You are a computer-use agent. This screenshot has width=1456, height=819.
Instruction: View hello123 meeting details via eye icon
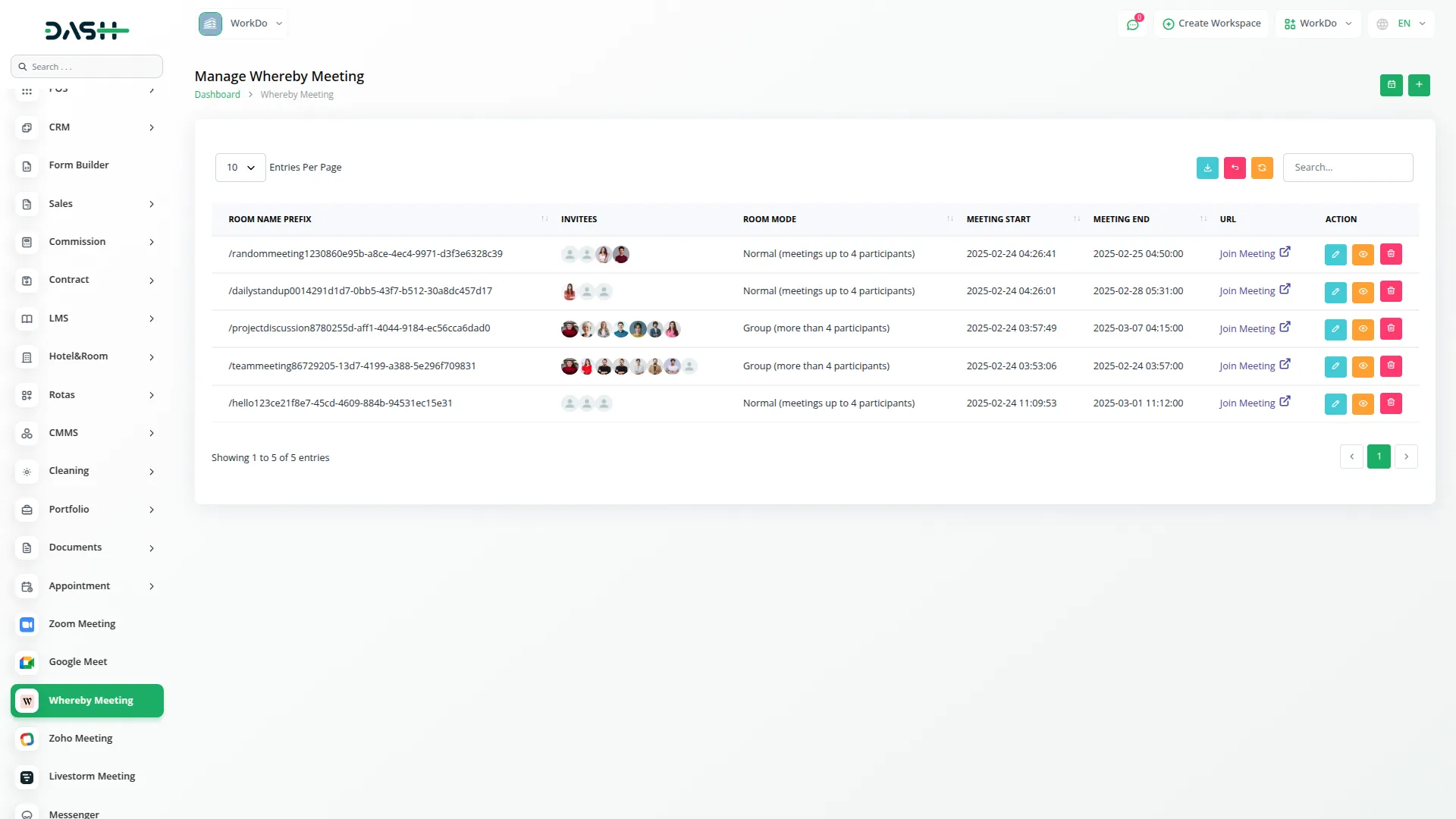1363,403
